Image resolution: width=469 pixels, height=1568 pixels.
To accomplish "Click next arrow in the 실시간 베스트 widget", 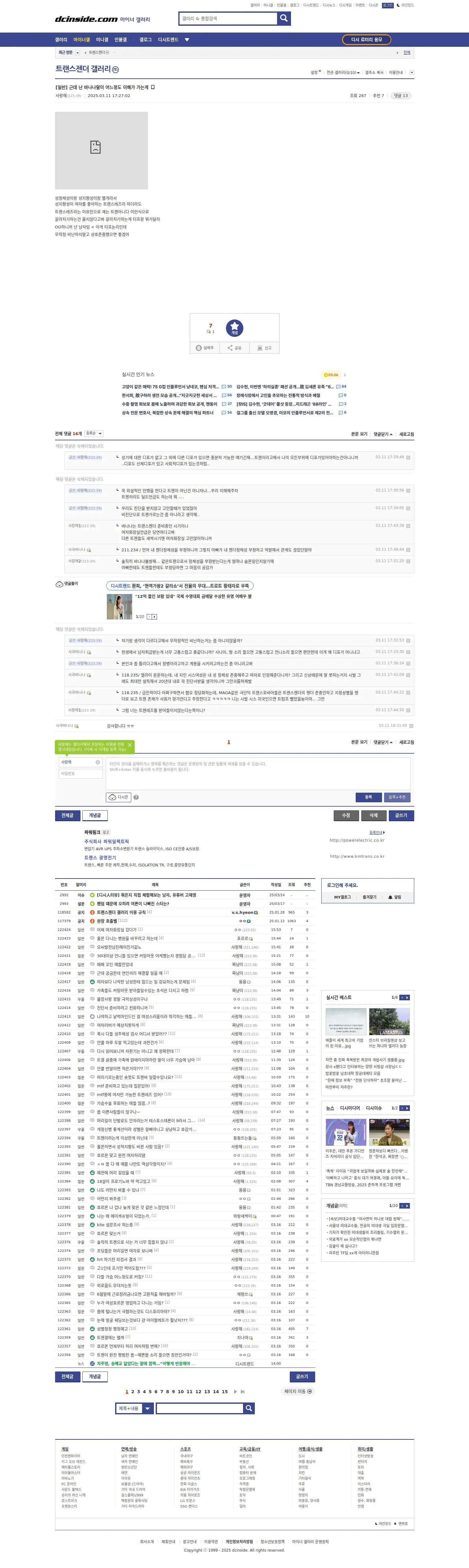I will pos(407,997).
